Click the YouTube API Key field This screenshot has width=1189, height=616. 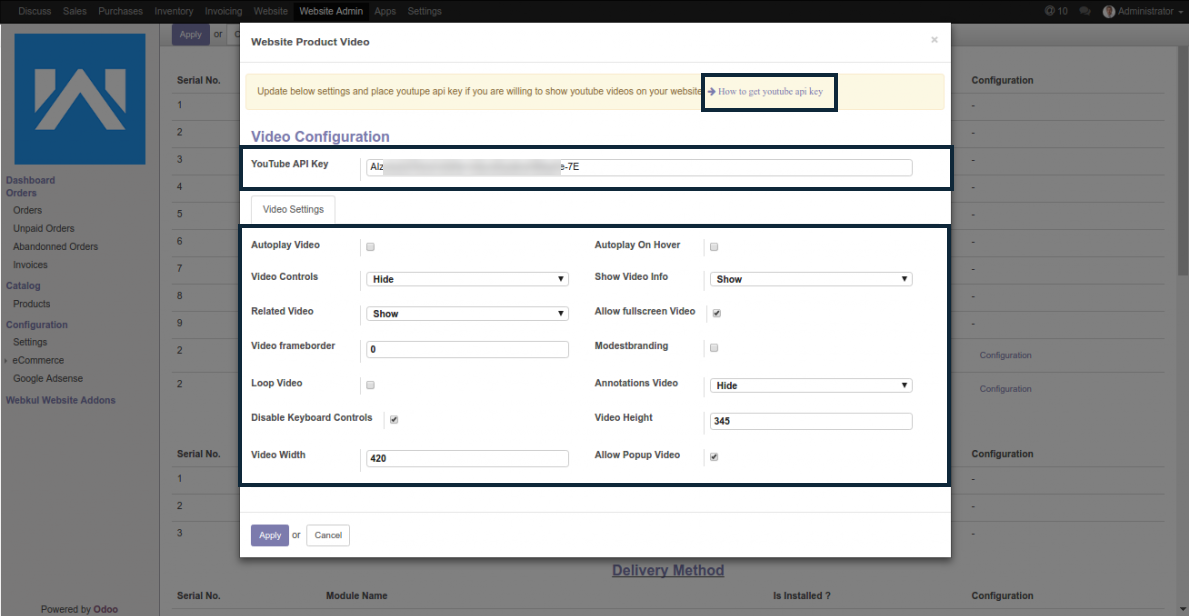click(638, 168)
